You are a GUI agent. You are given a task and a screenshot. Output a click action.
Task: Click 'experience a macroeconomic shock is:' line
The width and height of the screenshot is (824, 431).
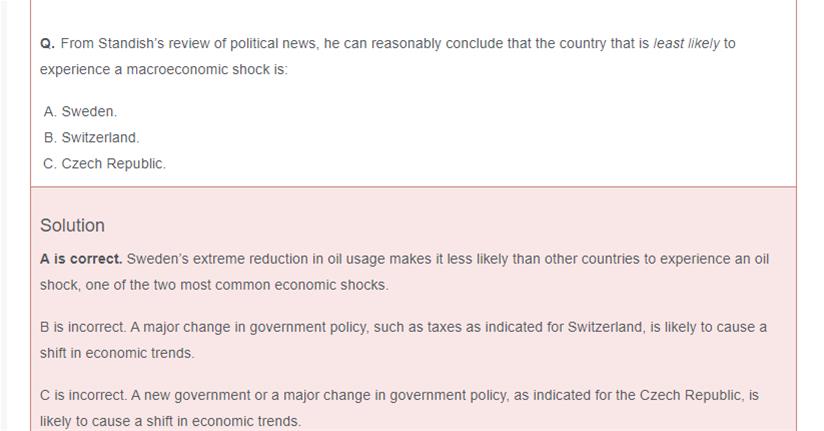(x=163, y=70)
